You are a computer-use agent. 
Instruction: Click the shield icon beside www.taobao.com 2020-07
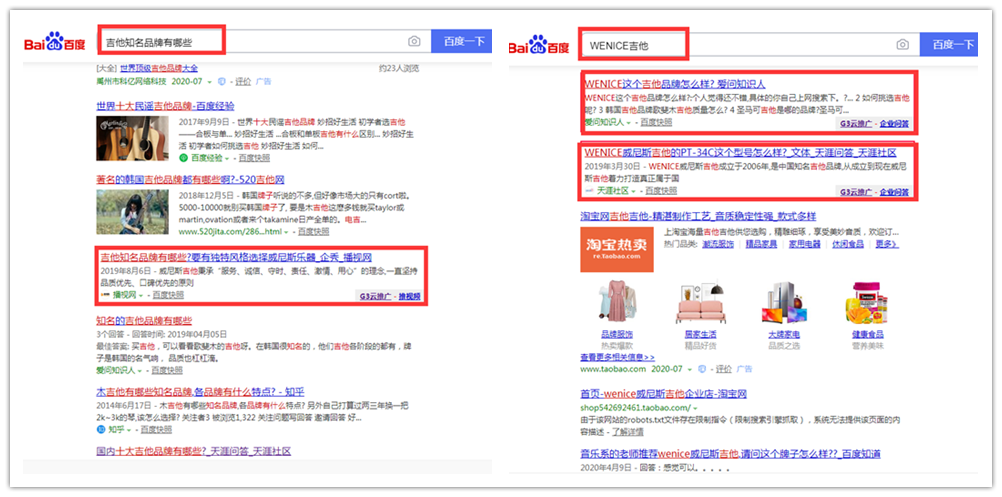[x=702, y=369]
